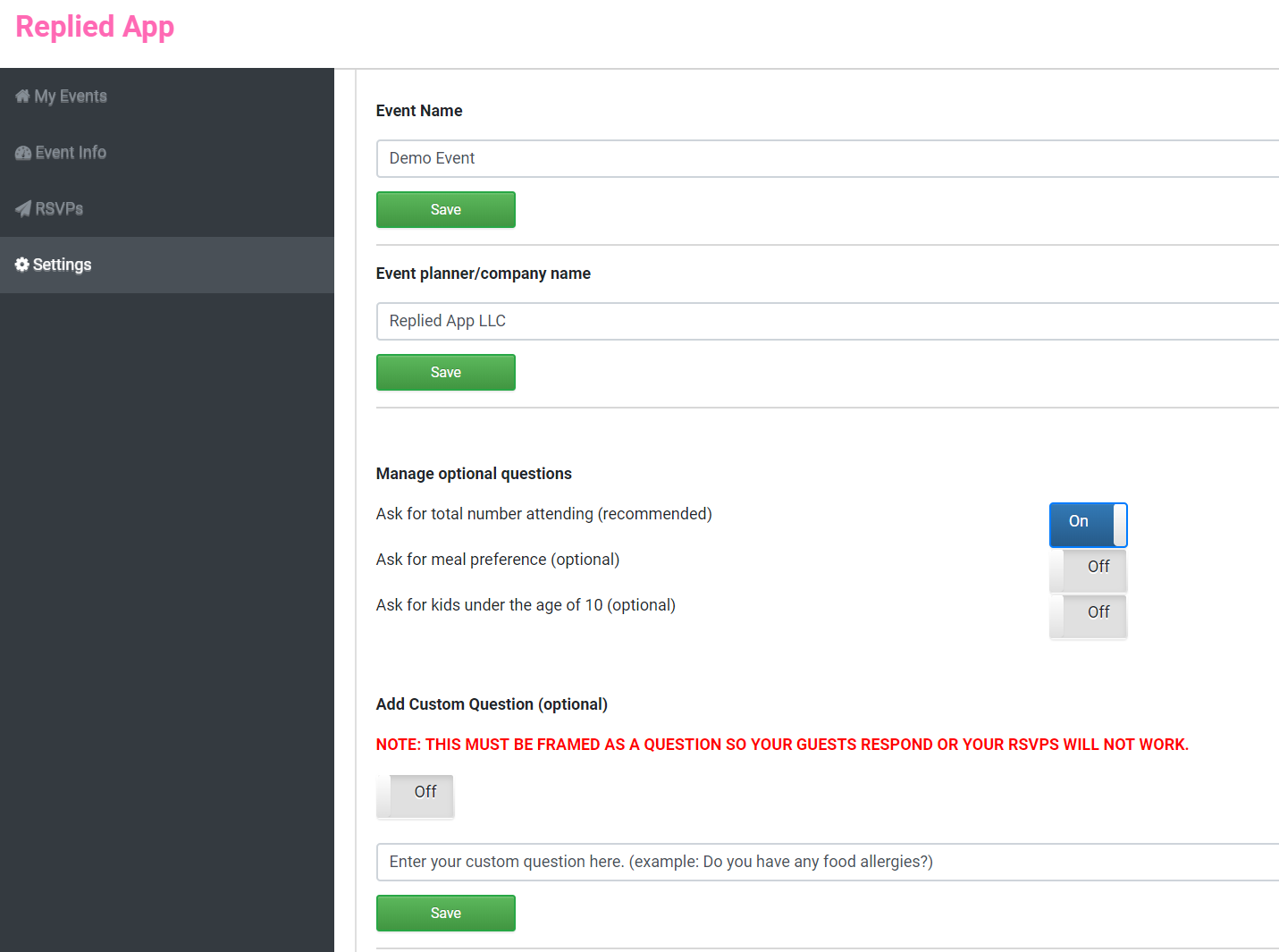1279x952 pixels.
Task: Click the gear icon beside Settings
Action: (21, 265)
